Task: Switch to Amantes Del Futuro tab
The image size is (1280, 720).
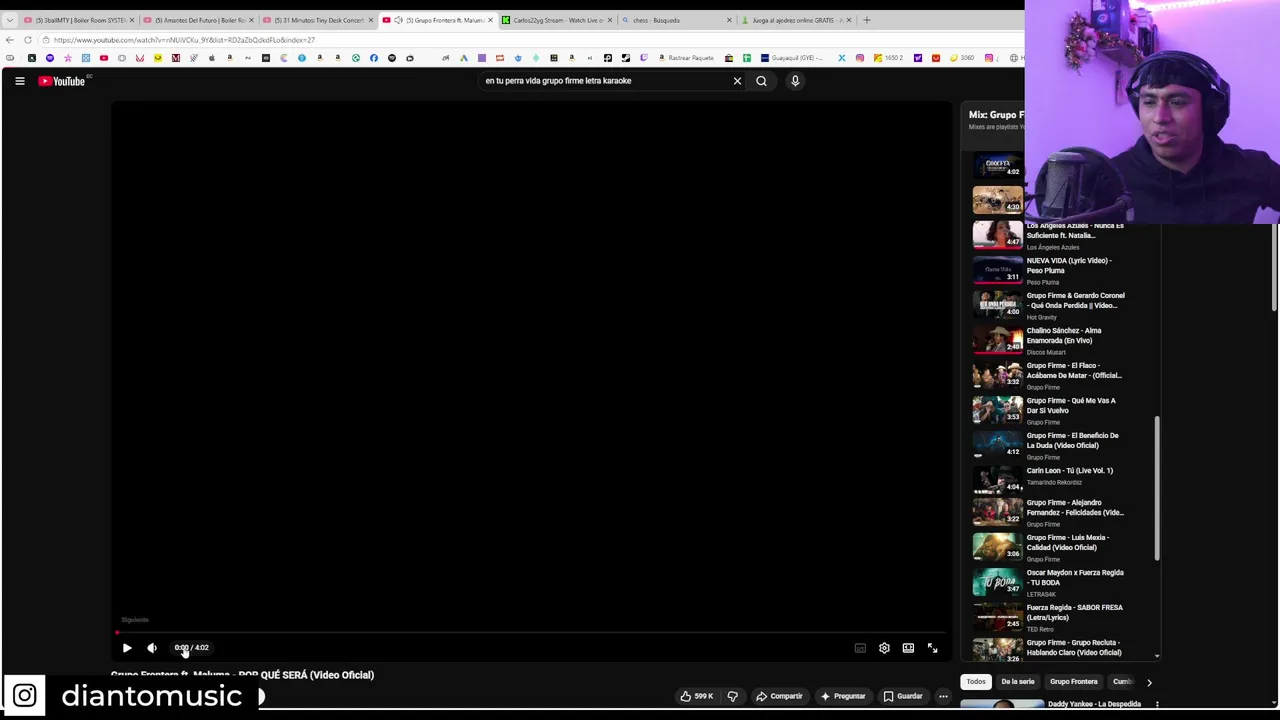Action: click(198, 20)
